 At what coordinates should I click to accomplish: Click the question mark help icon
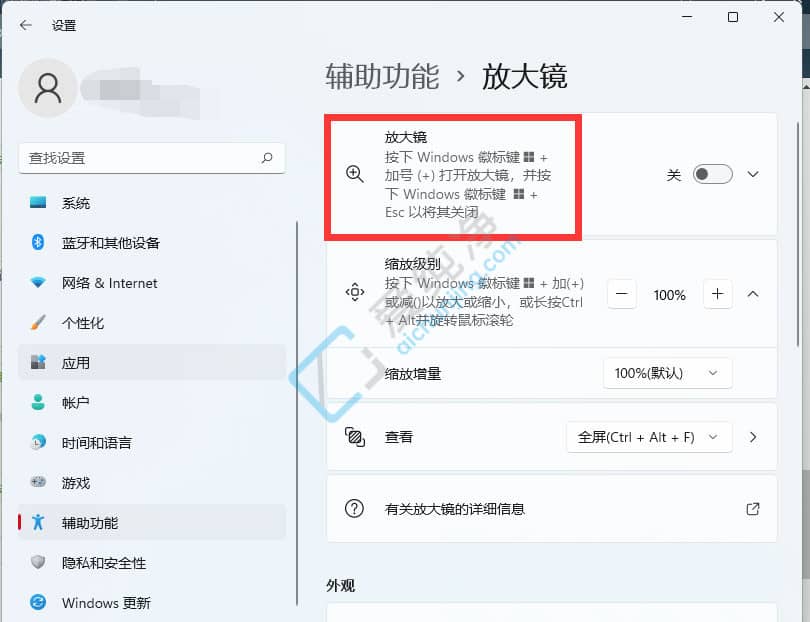pos(354,509)
